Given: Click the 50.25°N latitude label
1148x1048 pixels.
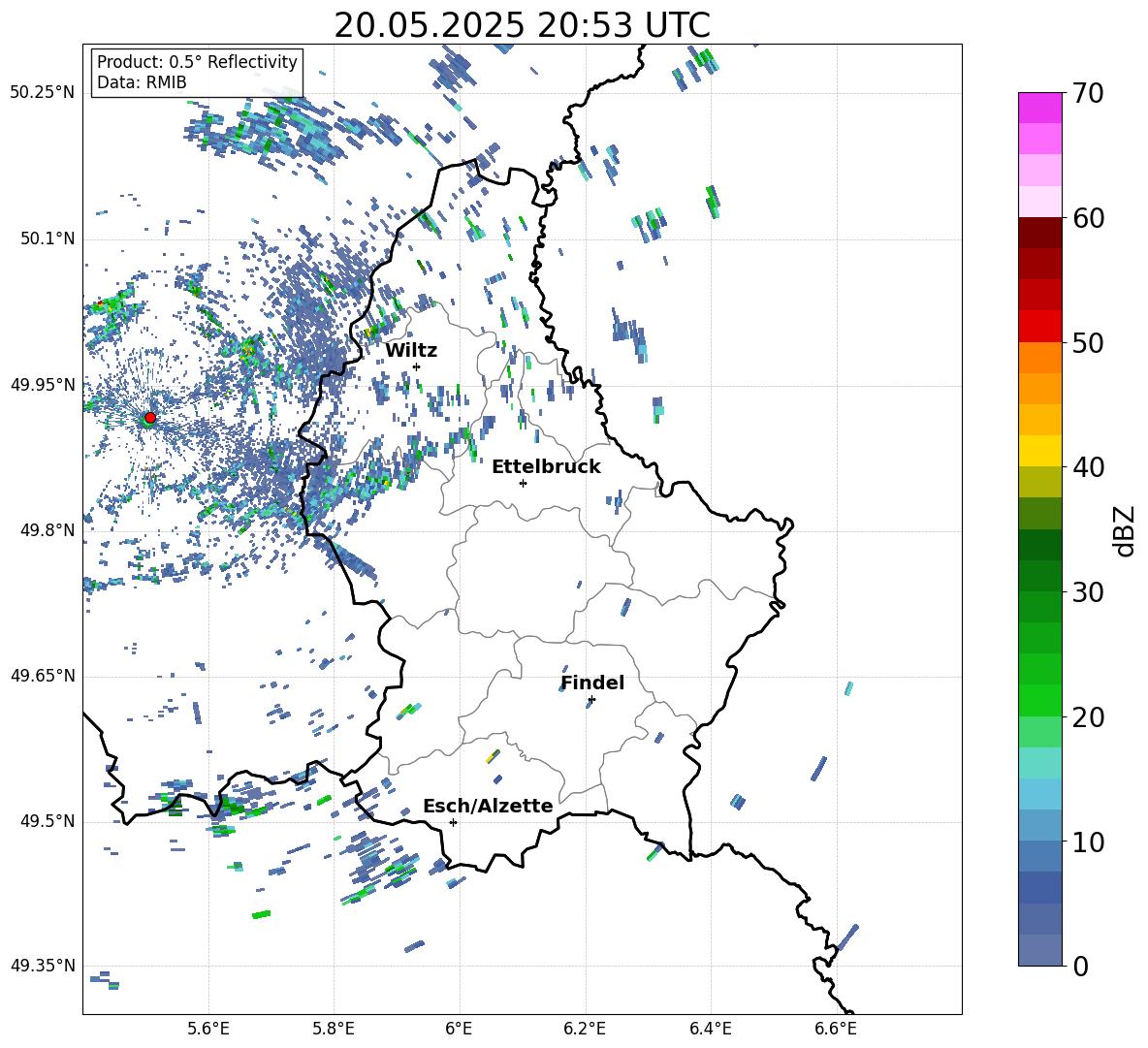Looking at the screenshot, I should [x=43, y=93].
